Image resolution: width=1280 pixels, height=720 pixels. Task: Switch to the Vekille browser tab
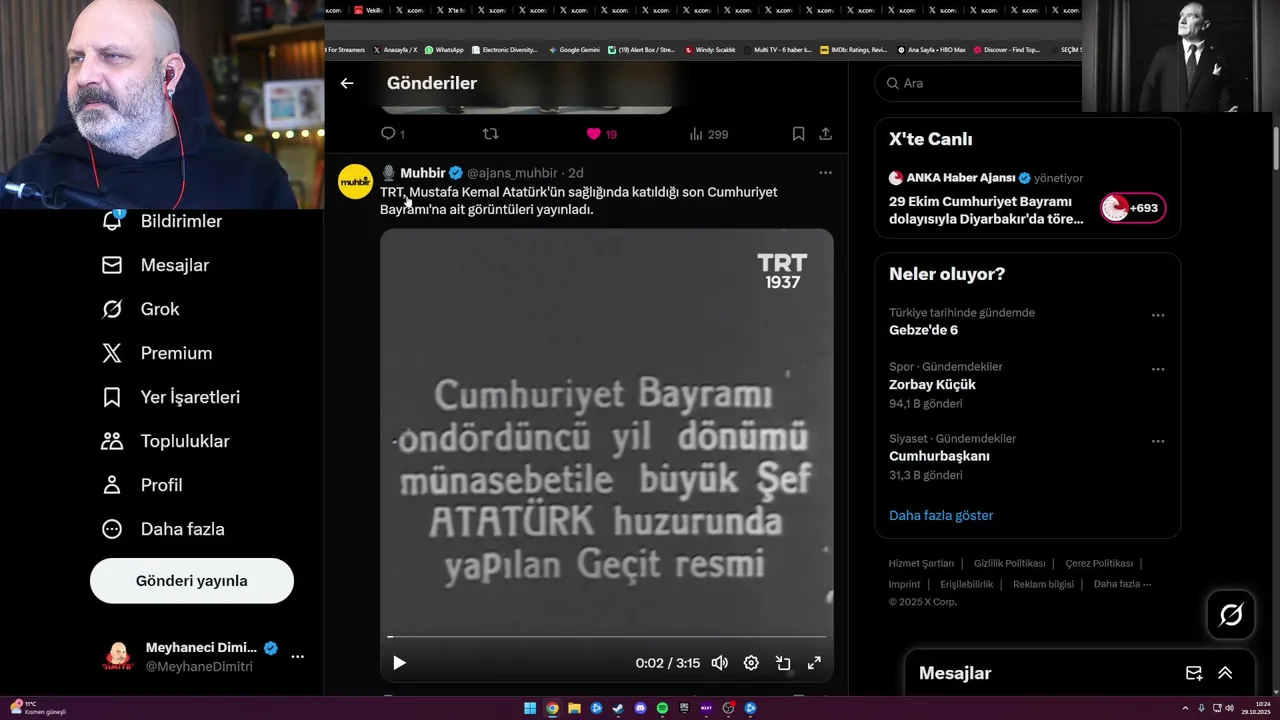pos(370,10)
